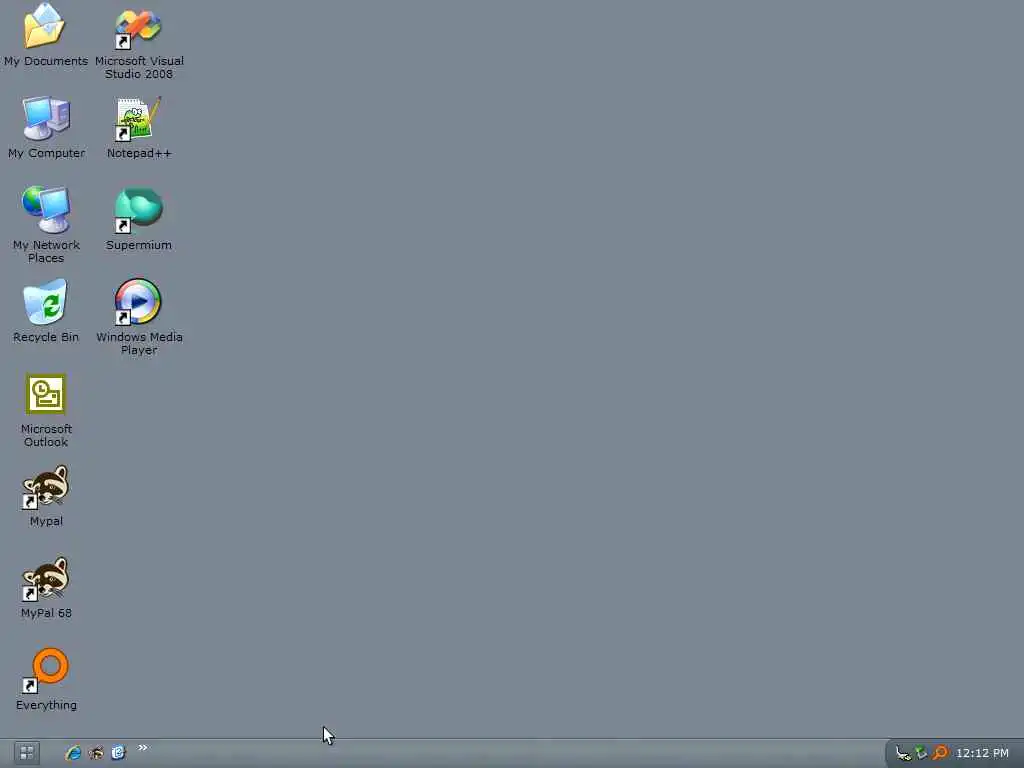1024x768 pixels.
Task: Expand the quick launch overflow chevron
Action: 142,748
